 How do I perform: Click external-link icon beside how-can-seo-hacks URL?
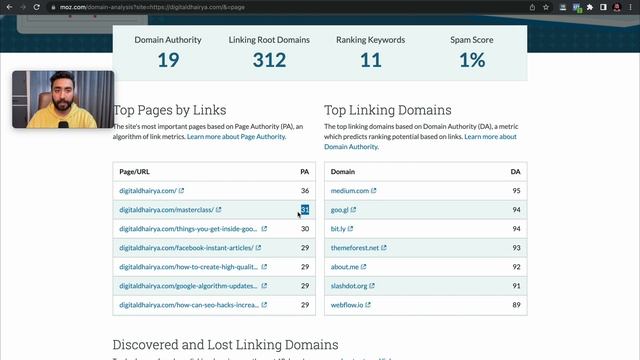pyautogui.click(x=264, y=304)
